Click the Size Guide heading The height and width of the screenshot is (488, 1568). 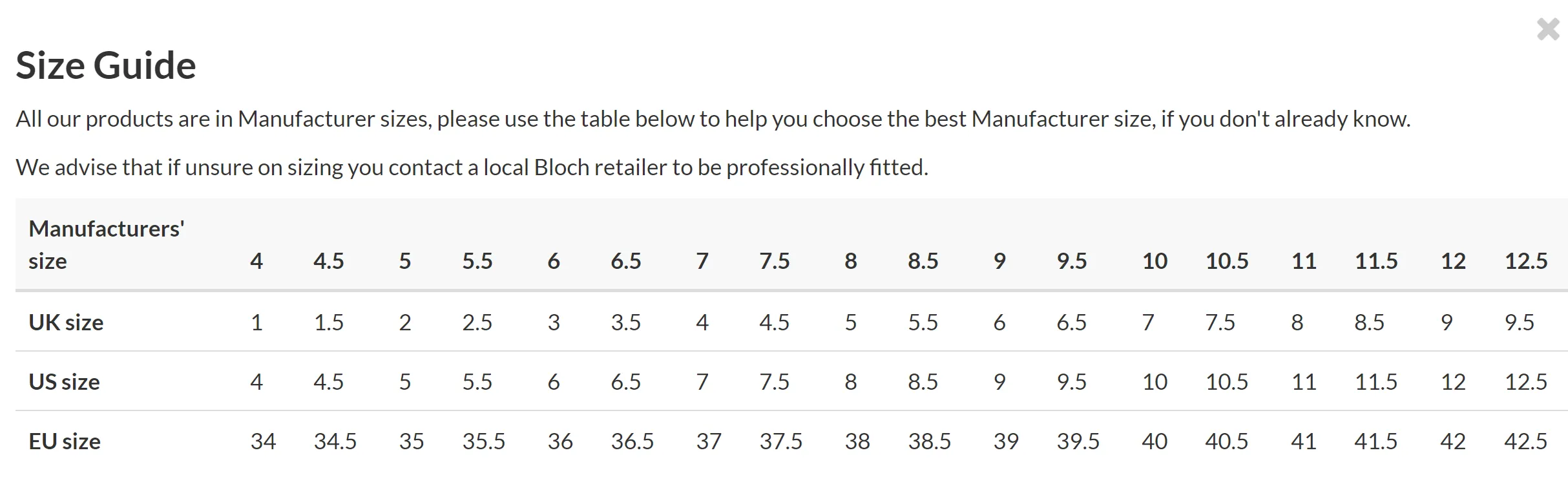106,65
